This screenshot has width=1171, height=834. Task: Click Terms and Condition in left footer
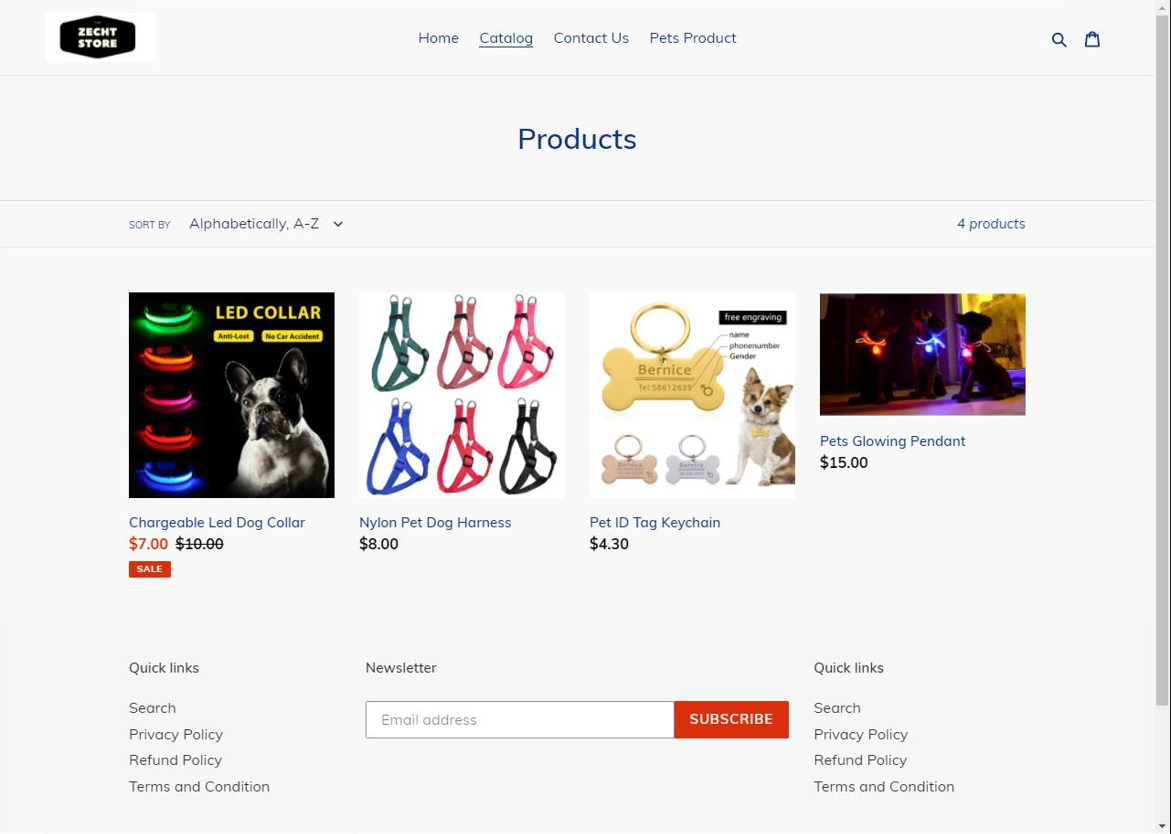[199, 786]
